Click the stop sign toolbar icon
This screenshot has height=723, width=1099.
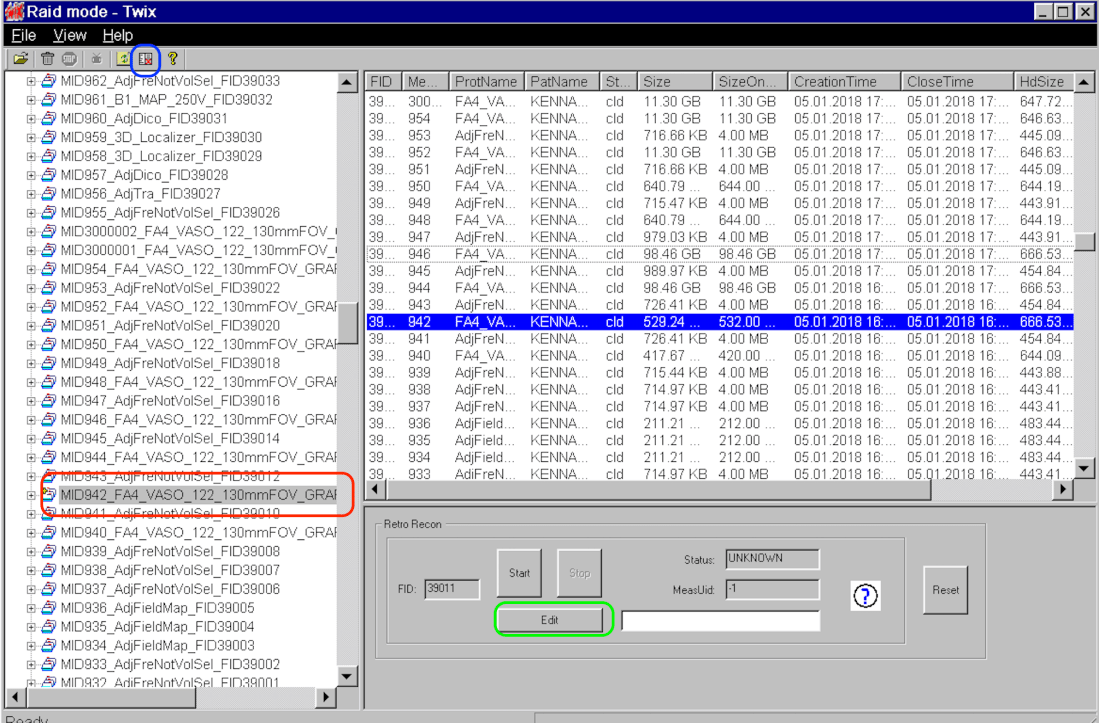click(69, 58)
